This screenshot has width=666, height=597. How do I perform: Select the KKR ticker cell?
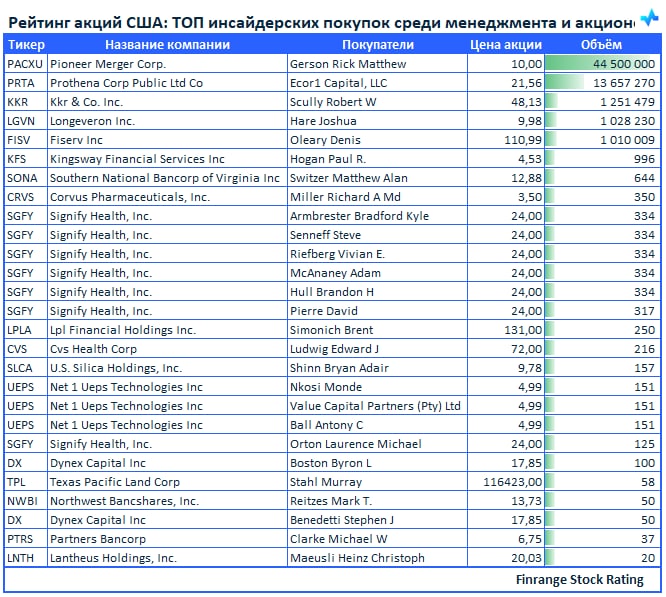point(25,102)
